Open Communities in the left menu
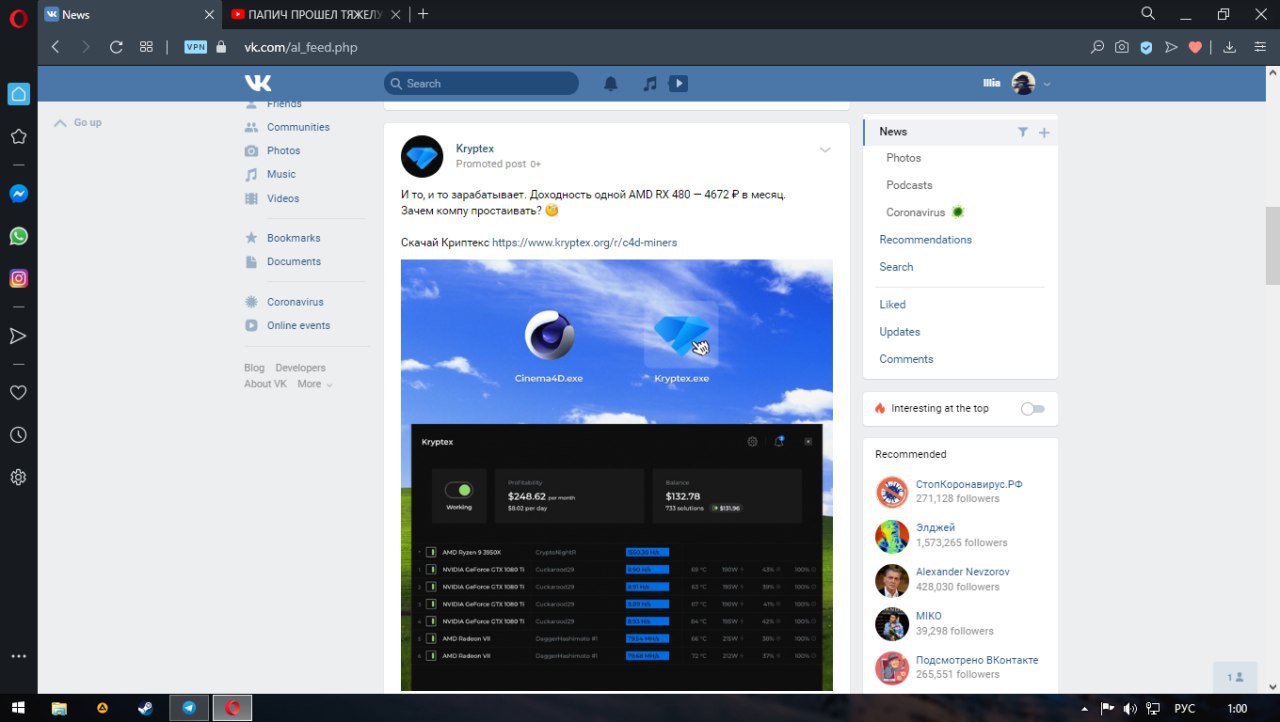The width and height of the screenshot is (1280, 722). click(298, 127)
